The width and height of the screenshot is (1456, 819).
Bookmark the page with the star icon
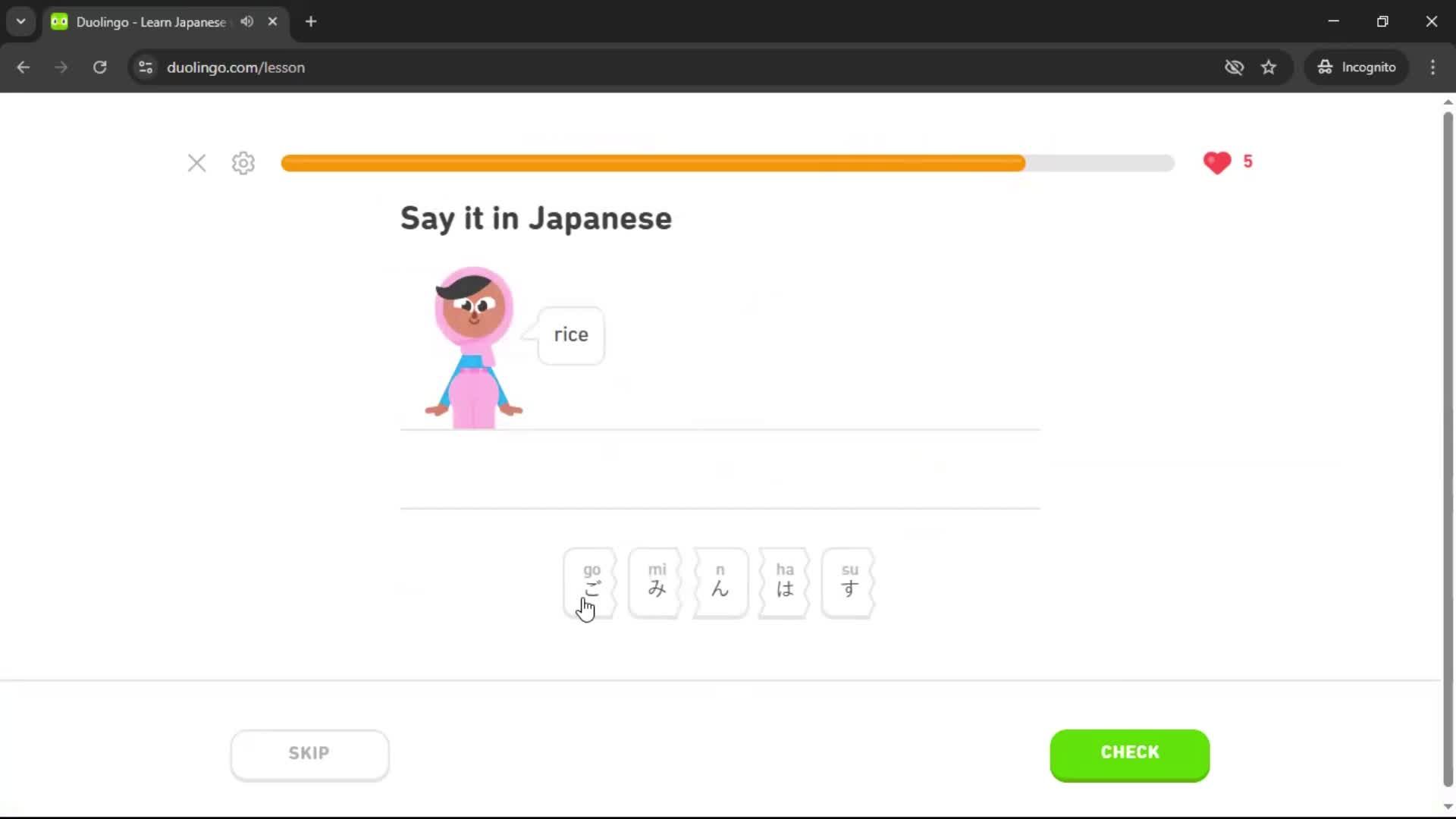(x=1269, y=67)
